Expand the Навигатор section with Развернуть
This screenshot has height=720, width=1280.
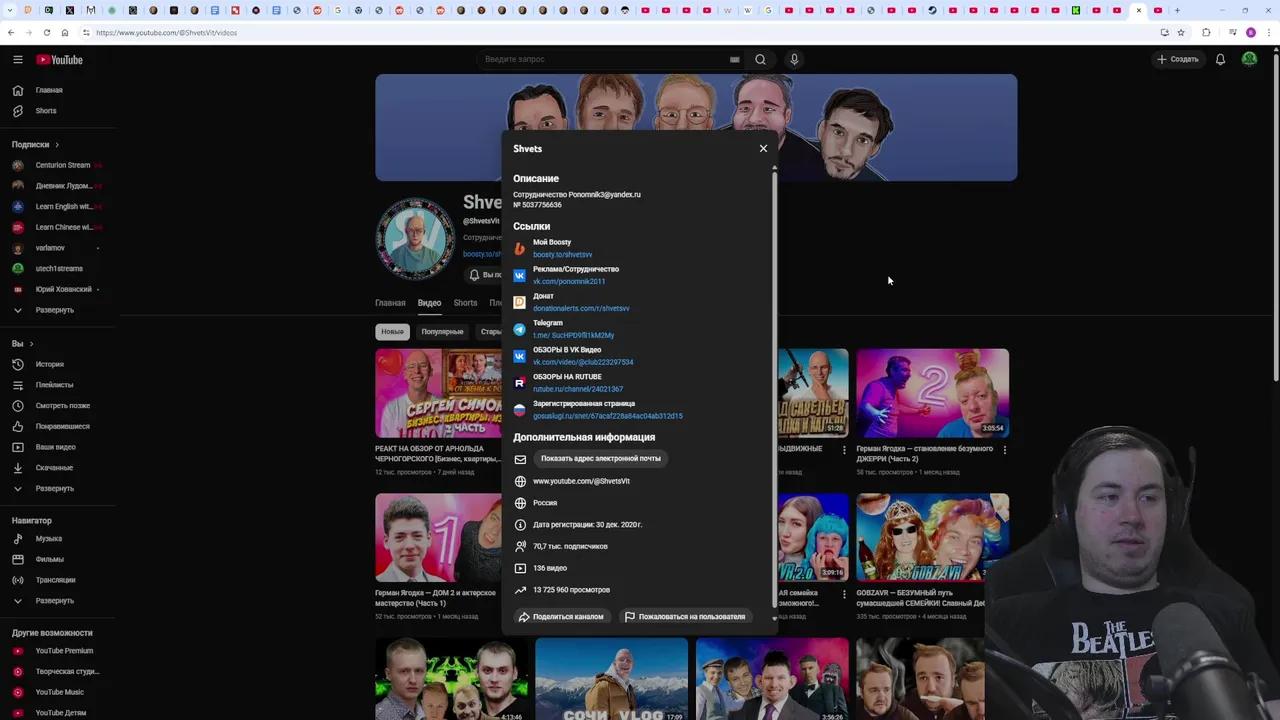click(54, 601)
